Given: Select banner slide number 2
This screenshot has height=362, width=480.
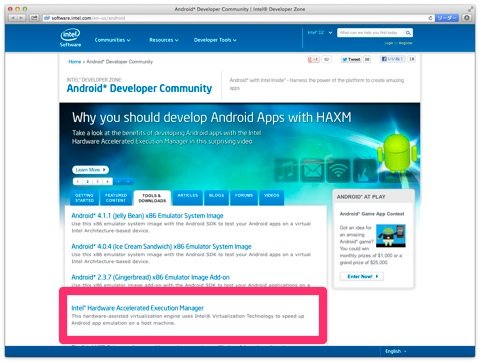Looking at the screenshot, I should tap(88, 181).
